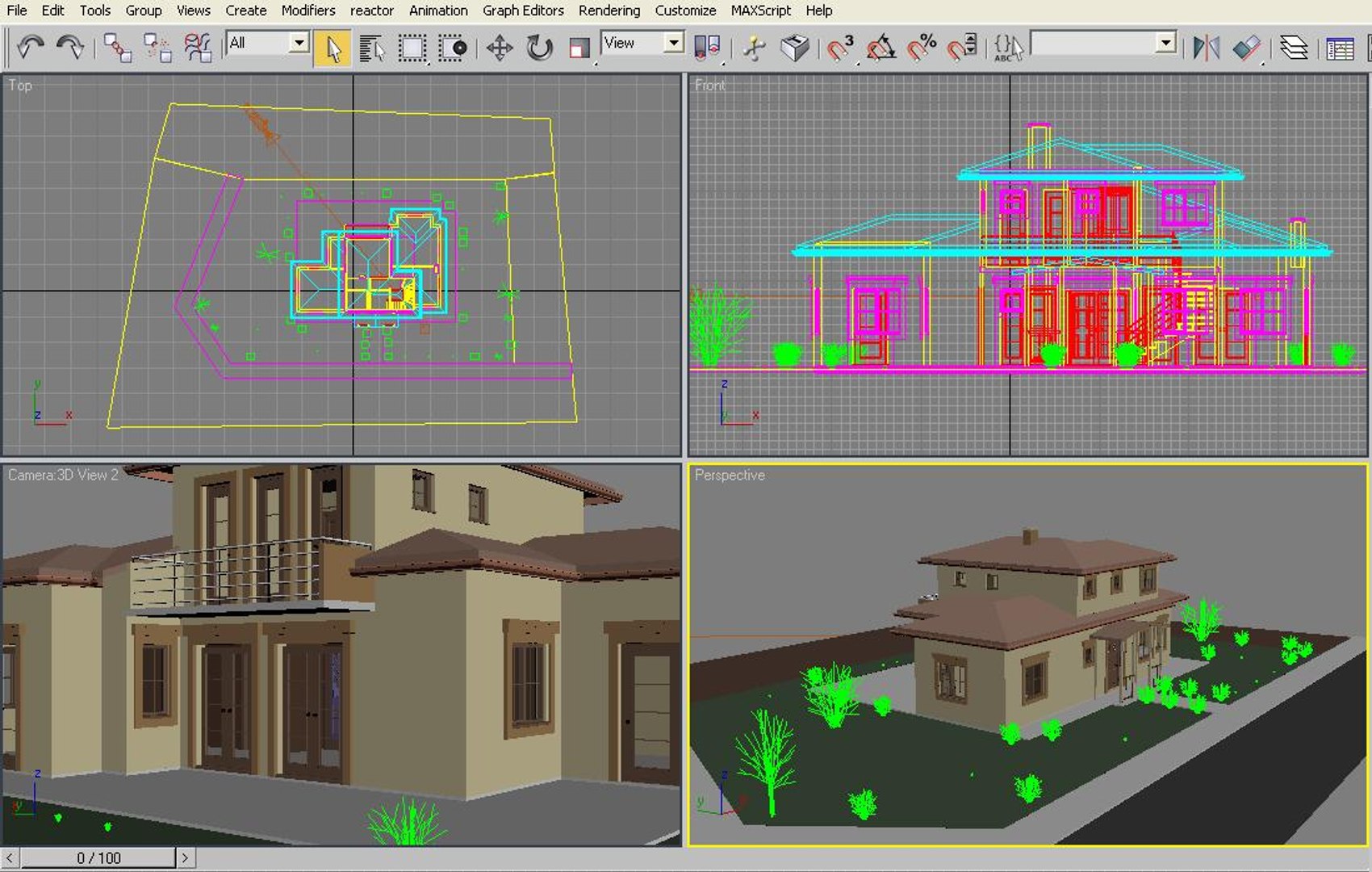Click the Unlink Selection icon
1372x872 pixels.
(157, 47)
